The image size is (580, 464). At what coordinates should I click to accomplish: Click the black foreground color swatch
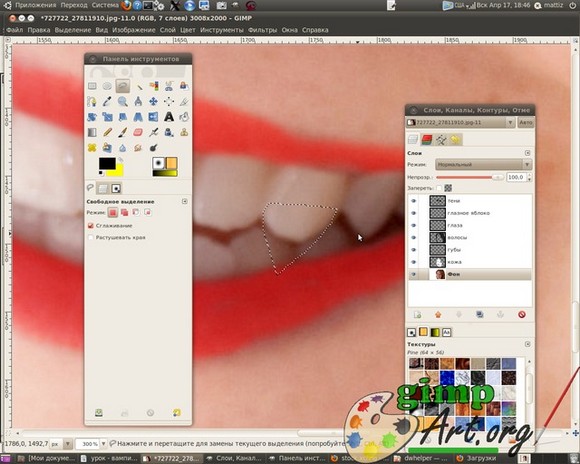click(107, 163)
